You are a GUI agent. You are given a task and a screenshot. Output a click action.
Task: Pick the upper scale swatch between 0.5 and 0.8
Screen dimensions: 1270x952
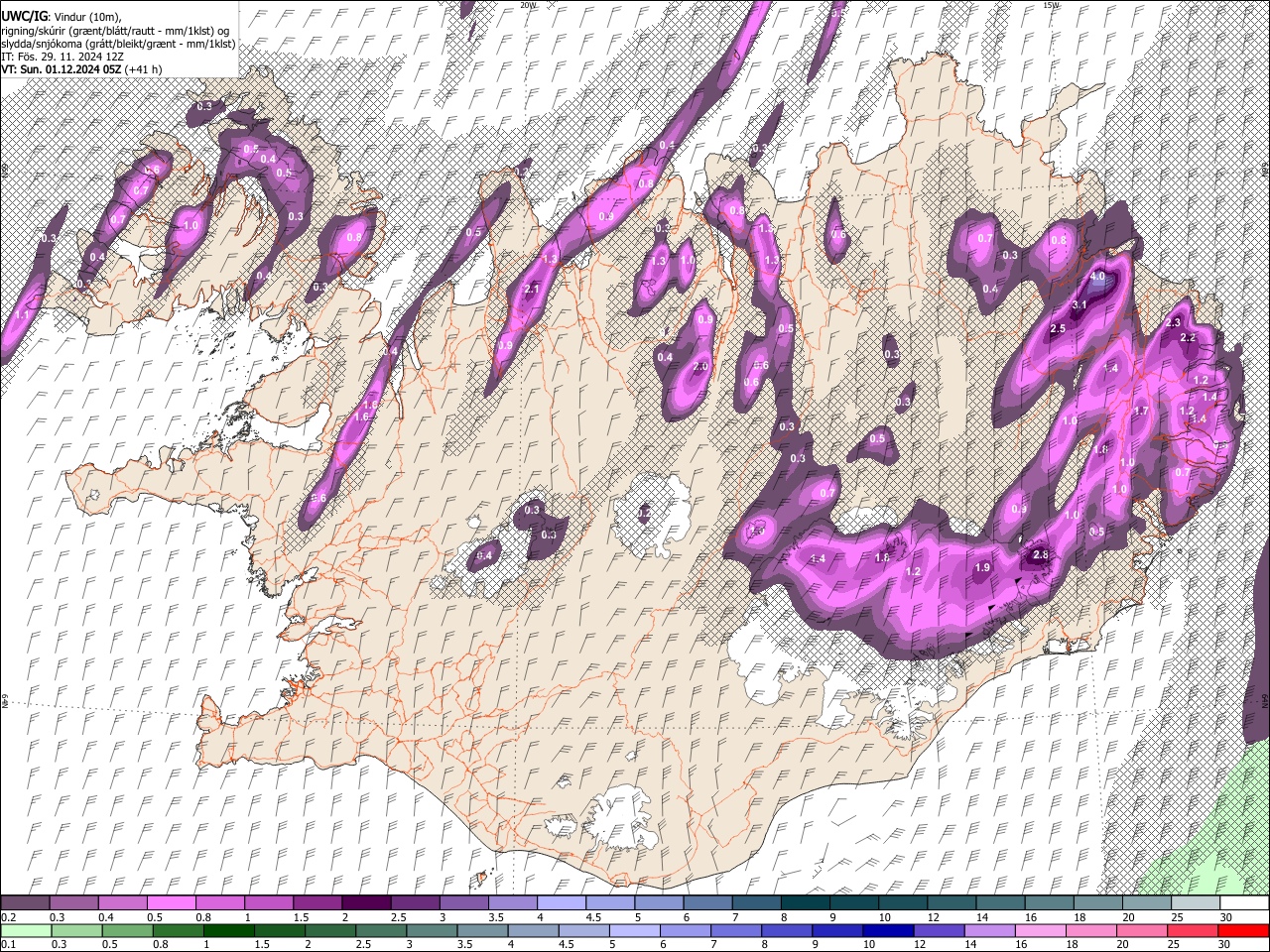coord(171,903)
